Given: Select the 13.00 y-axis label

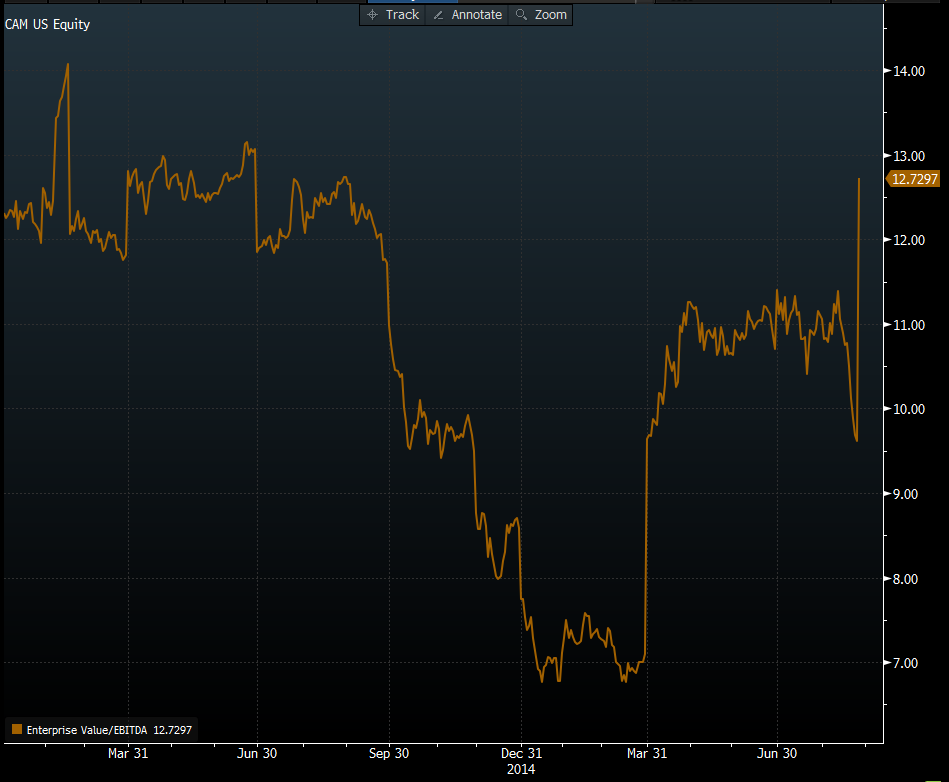Looking at the screenshot, I should tap(908, 156).
